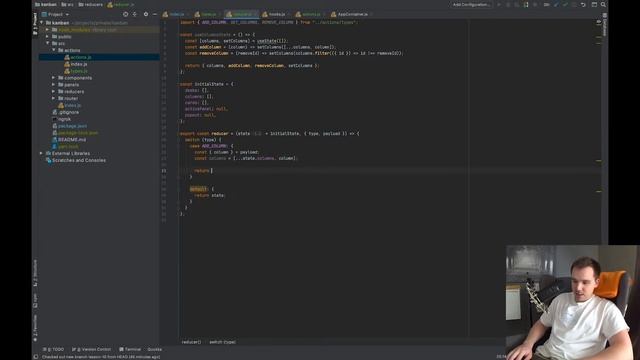Click the Git update project blue arrow
640x360 pixels.
pos(556,4)
